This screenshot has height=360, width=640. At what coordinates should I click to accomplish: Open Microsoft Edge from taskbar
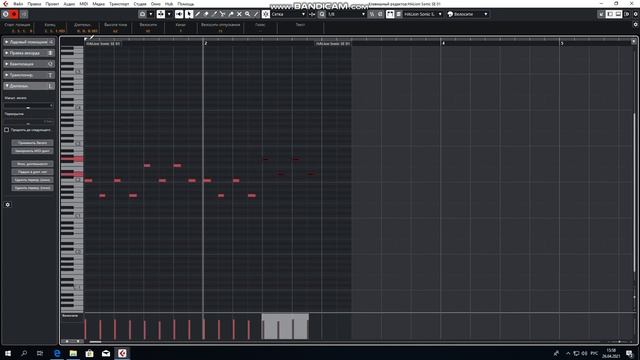pyautogui.click(x=57, y=353)
